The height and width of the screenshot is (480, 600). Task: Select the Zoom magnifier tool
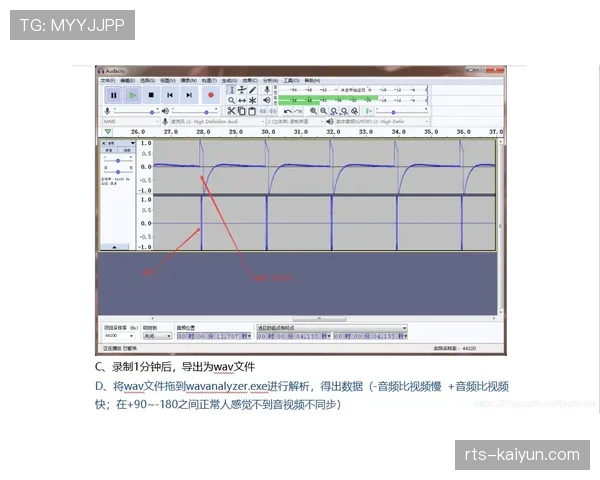[231, 100]
